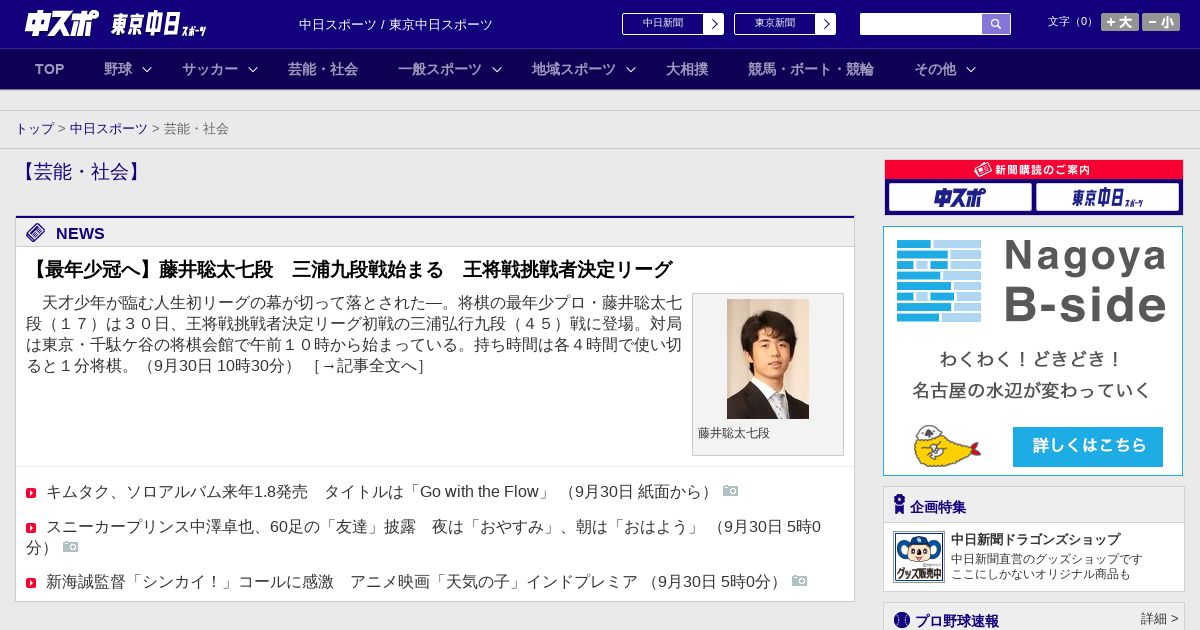Click the ［→記事全文へ］ link

369,366
